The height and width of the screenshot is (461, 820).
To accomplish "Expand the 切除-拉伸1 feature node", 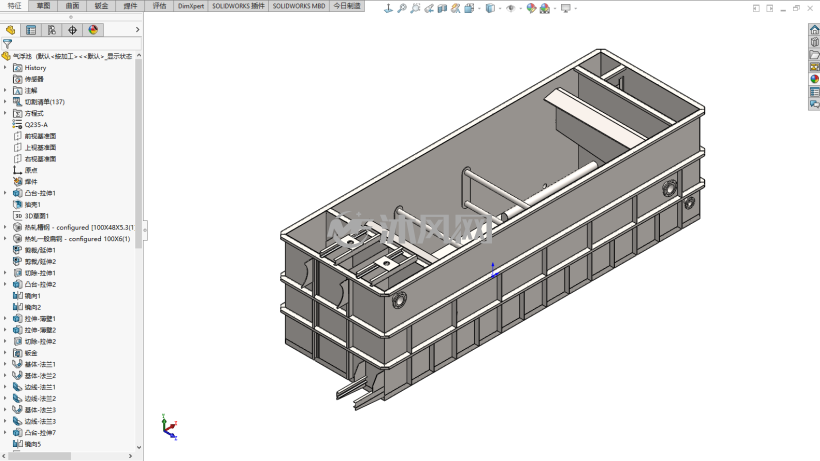I will click(5, 273).
